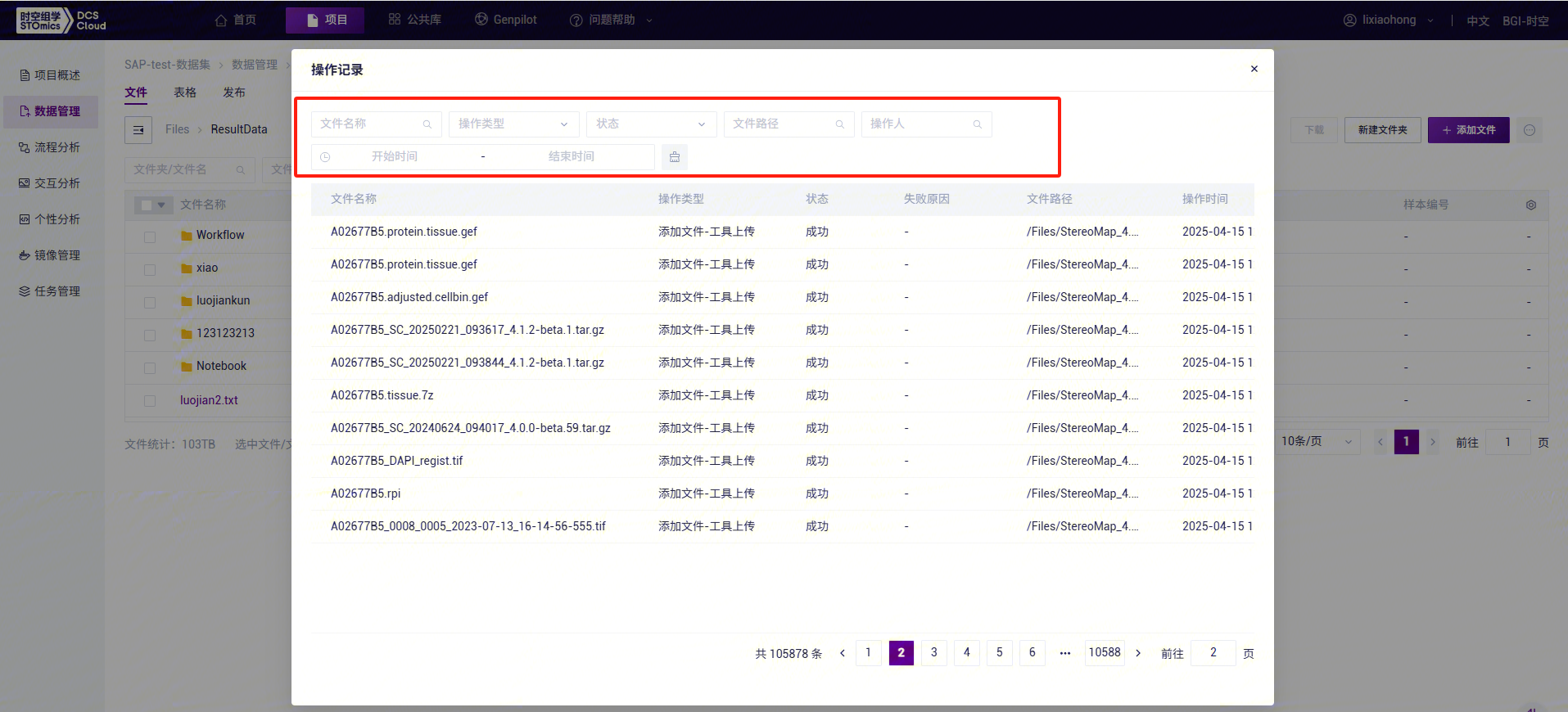Switch to 文件 tab
The height and width of the screenshot is (712, 1568).
[x=136, y=92]
